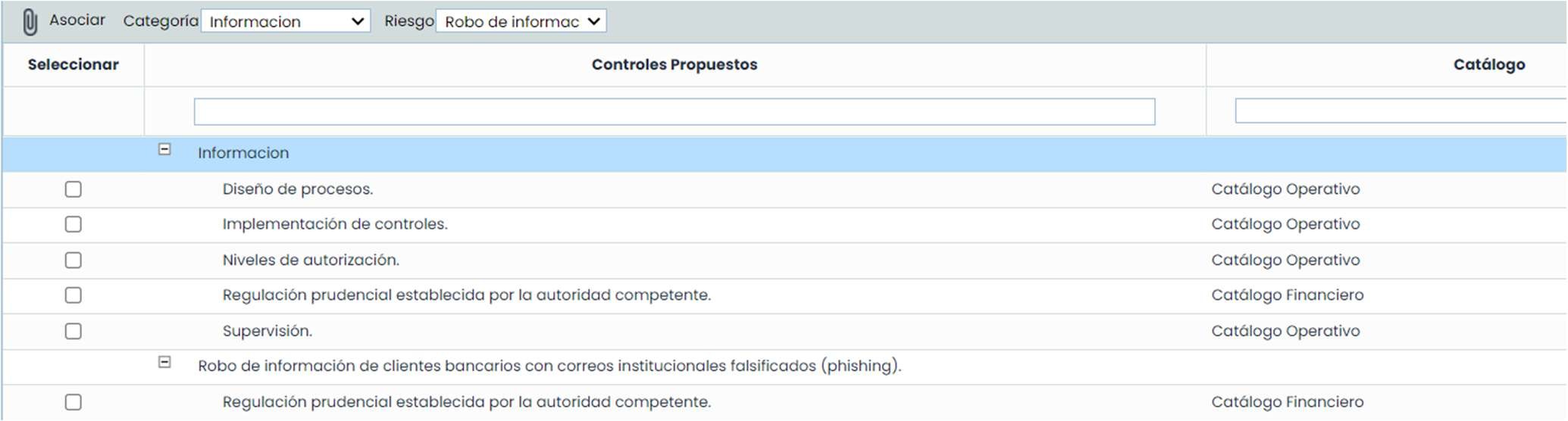1568x421 pixels.
Task: Open the Categoría dropdown
Action: pos(285,21)
